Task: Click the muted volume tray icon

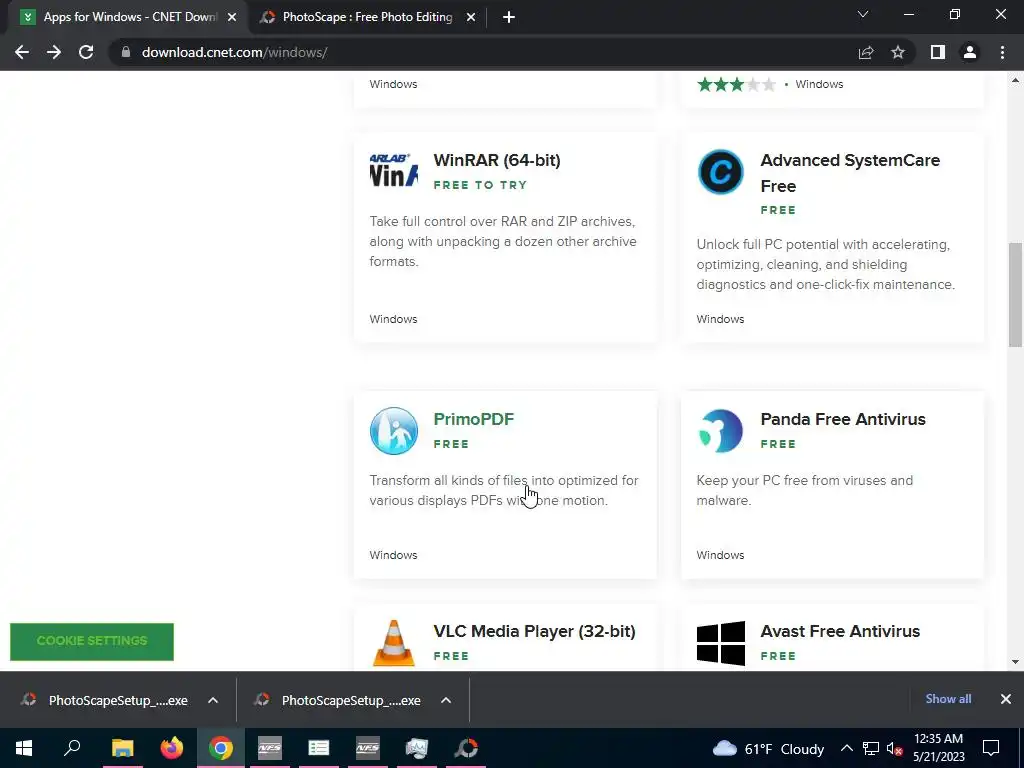Action: click(x=894, y=748)
